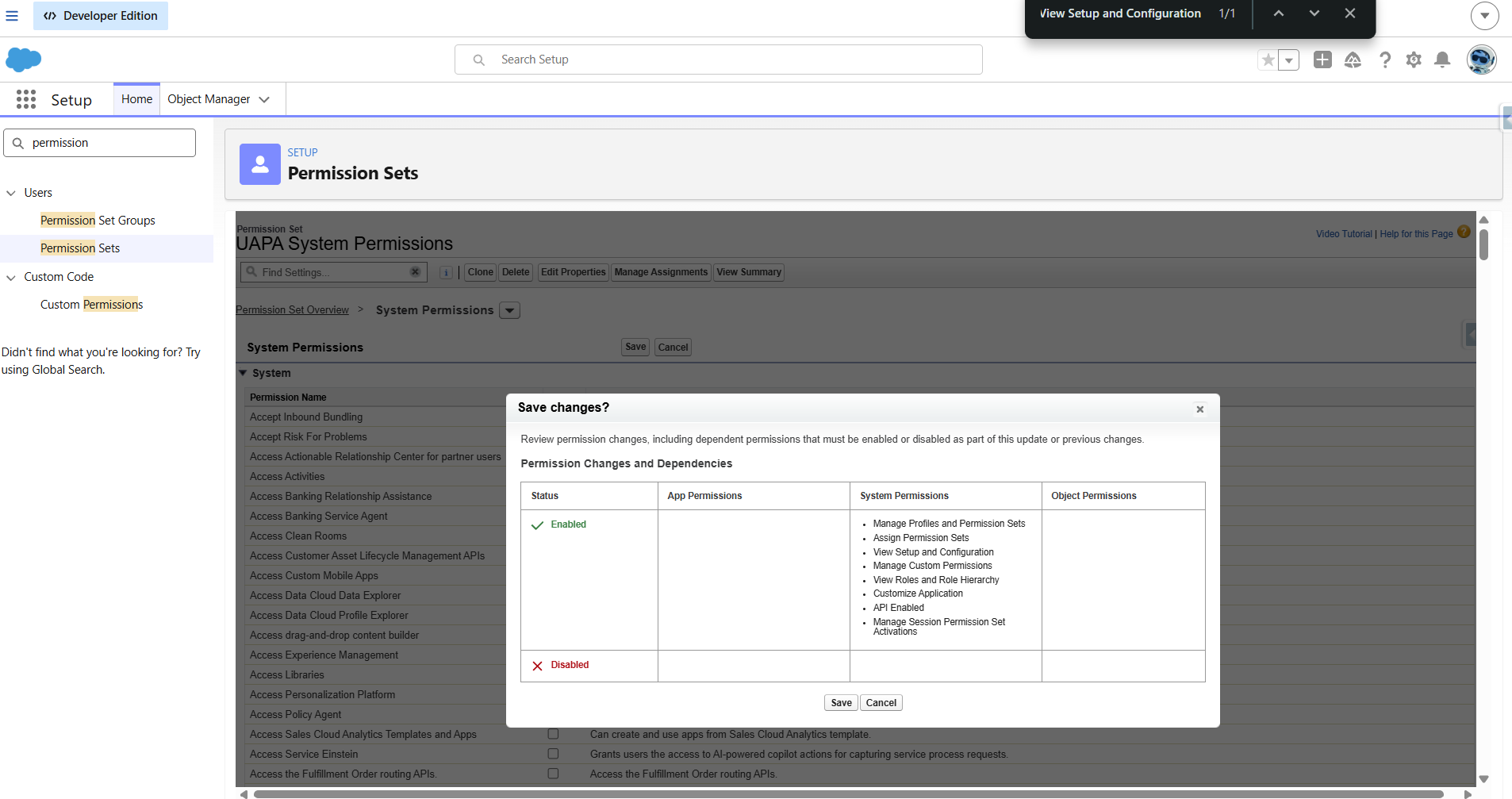Close the find bar
The image size is (1512, 799).
(x=1350, y=13)
